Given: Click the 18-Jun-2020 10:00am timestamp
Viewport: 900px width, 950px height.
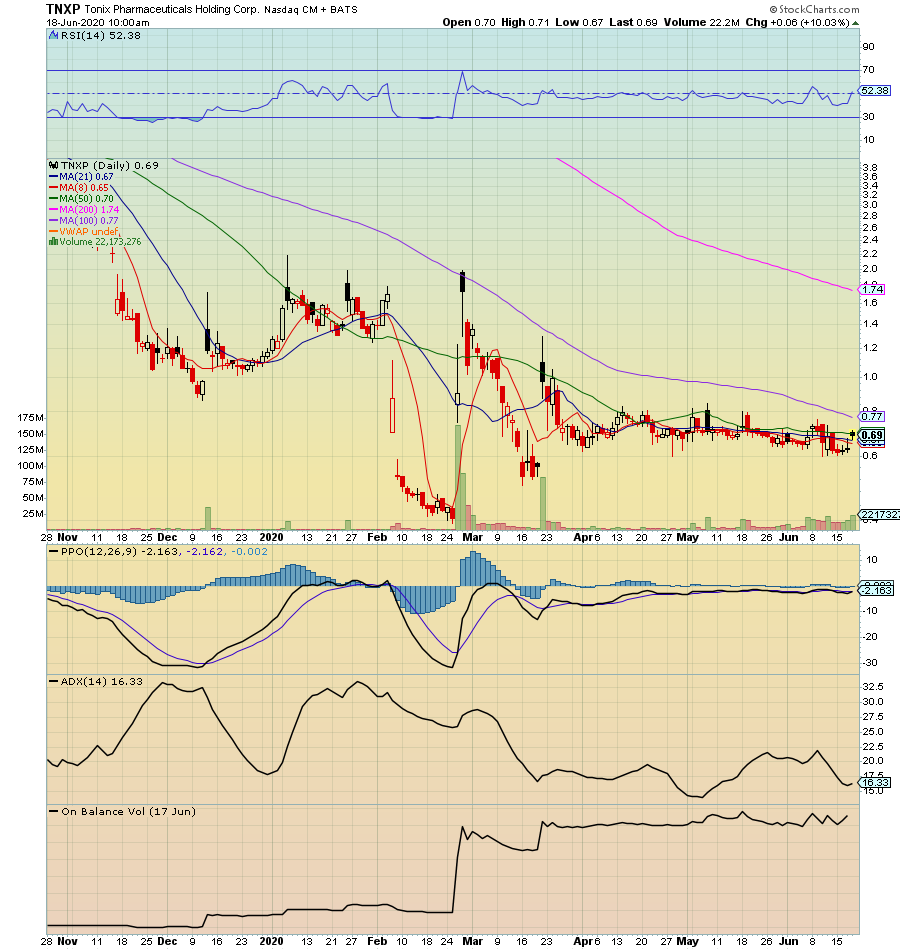Looking at the screenshot, I should point(98,23).
